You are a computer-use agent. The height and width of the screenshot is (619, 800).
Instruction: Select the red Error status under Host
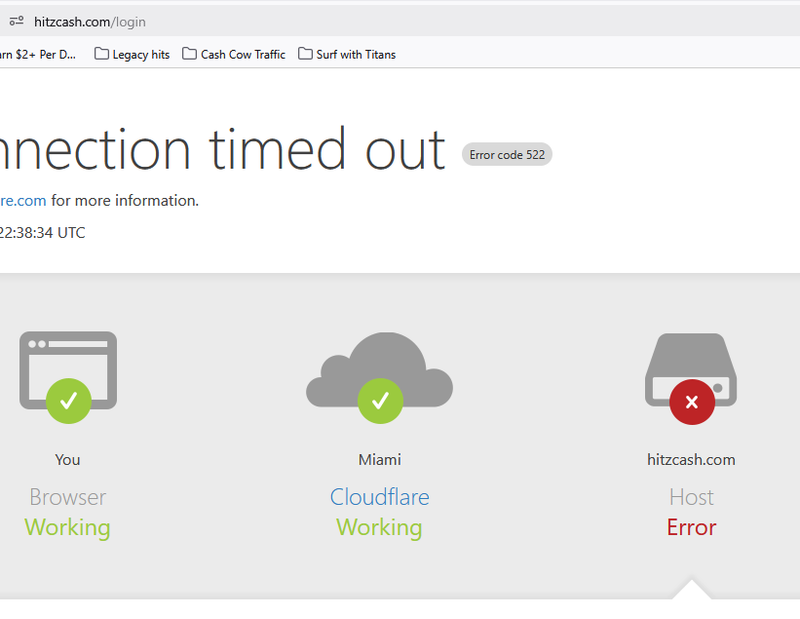pyautogui.click(x=691, y=527)
